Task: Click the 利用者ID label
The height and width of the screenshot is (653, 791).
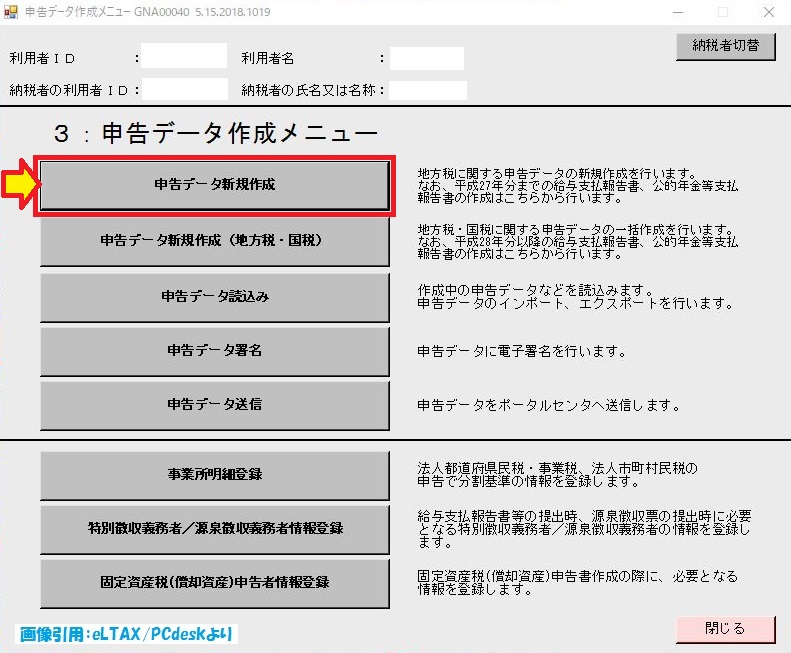Action: click(x=42, y=59)
